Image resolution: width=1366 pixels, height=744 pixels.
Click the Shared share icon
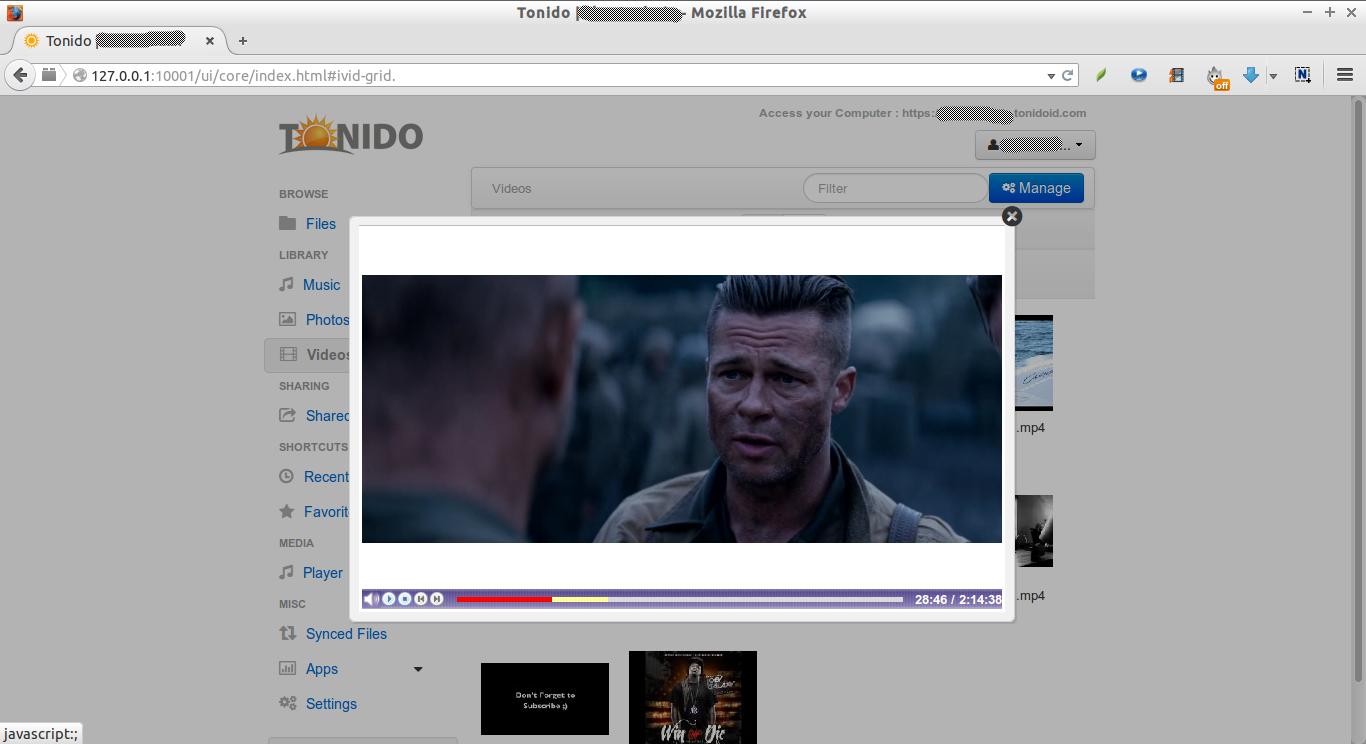(x=287, y=415)
